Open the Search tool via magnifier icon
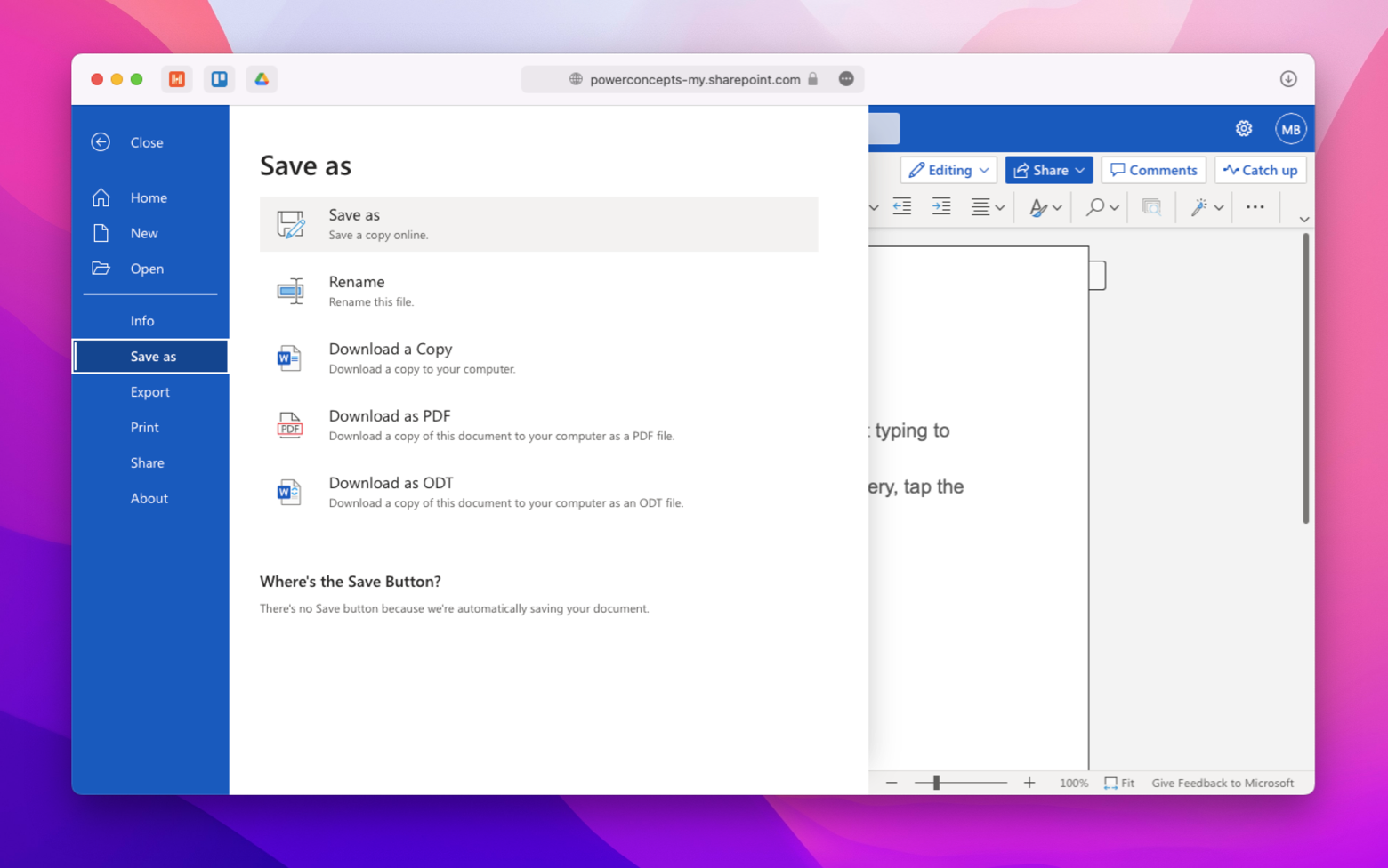Screen dimensions: 1388x868 tap(1095, 206)
